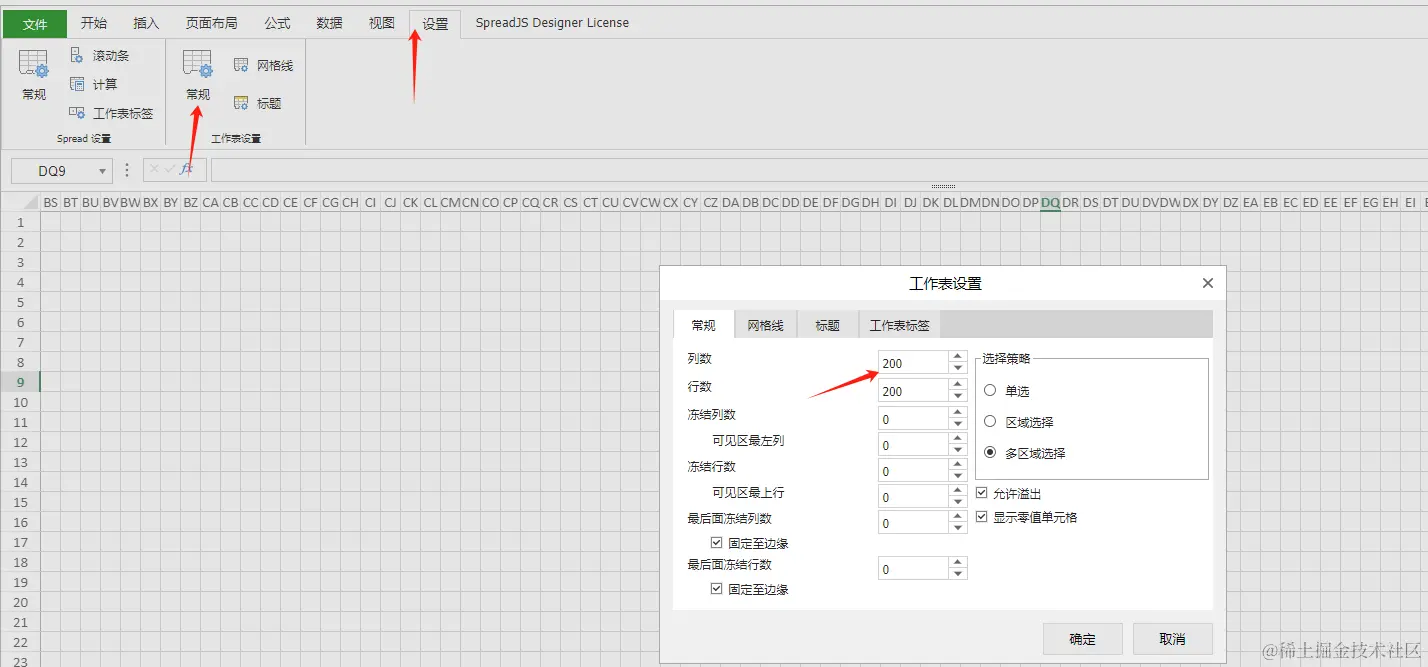This screenshot has width=1428, height=667.
Task: Increase 行数 value with up arrow
Action: coord(958,385)
